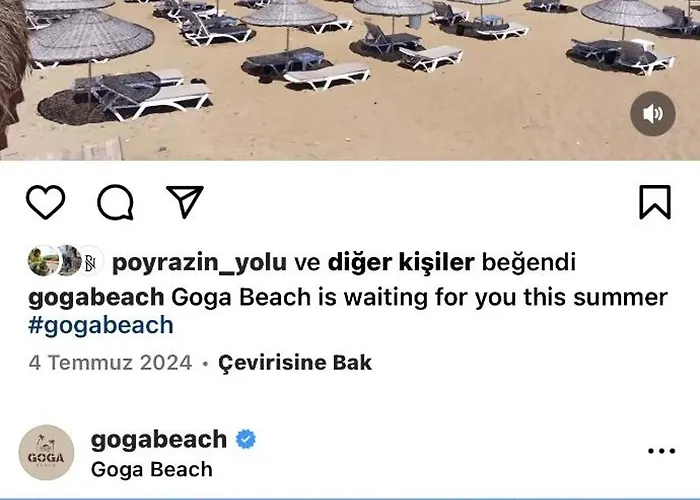Open the poyrazin_yolu user profile
This screenshot has width=700, height=500.
coord(199,262)
